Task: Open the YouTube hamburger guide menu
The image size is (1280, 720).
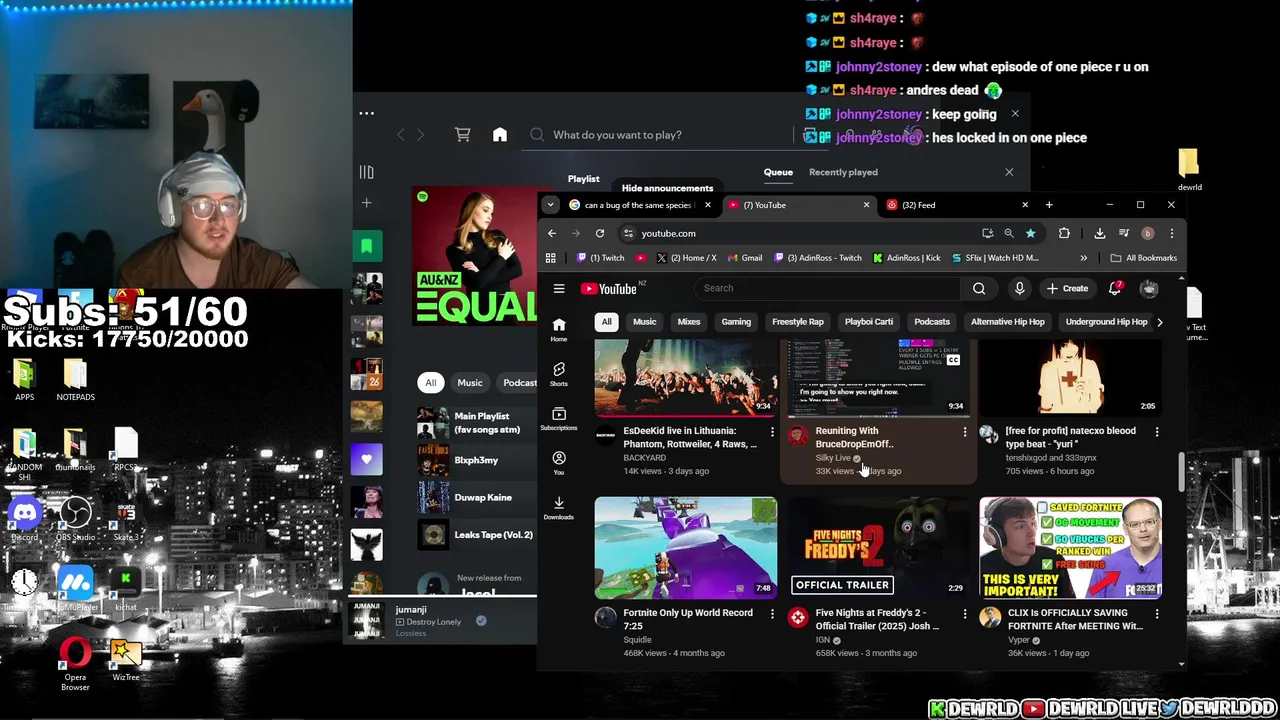Action: (x=559, y=289)
